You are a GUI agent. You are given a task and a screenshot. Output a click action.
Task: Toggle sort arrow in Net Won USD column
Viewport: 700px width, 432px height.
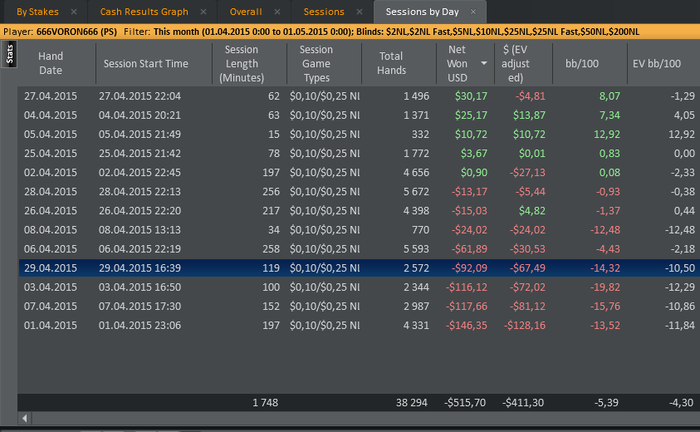485,63
